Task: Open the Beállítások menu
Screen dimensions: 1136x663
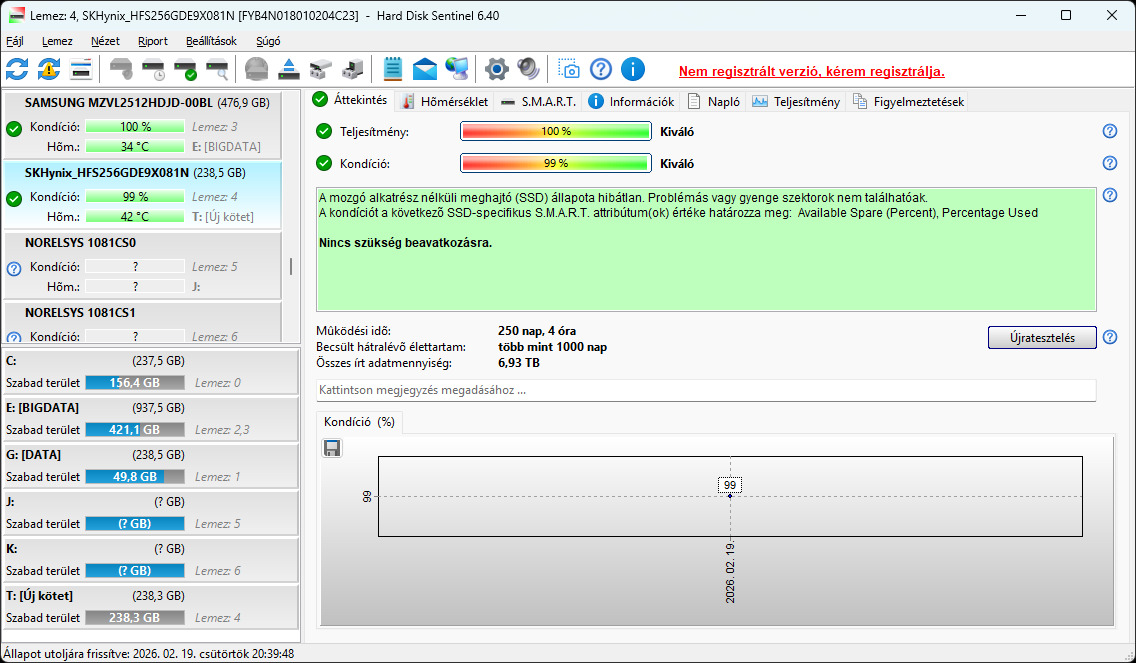Action: point(212,41)
